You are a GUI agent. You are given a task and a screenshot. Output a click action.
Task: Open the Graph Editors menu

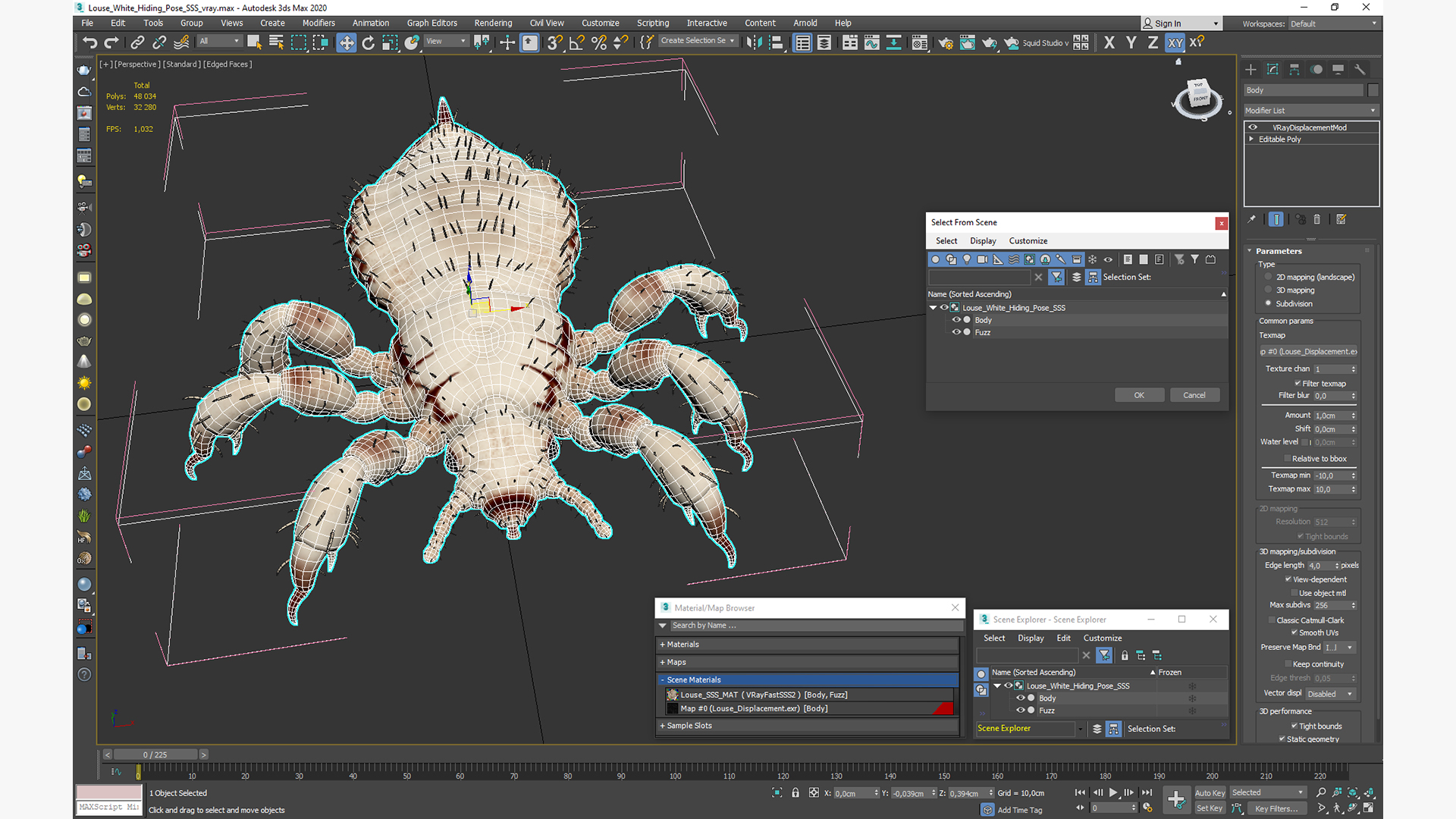432,23
